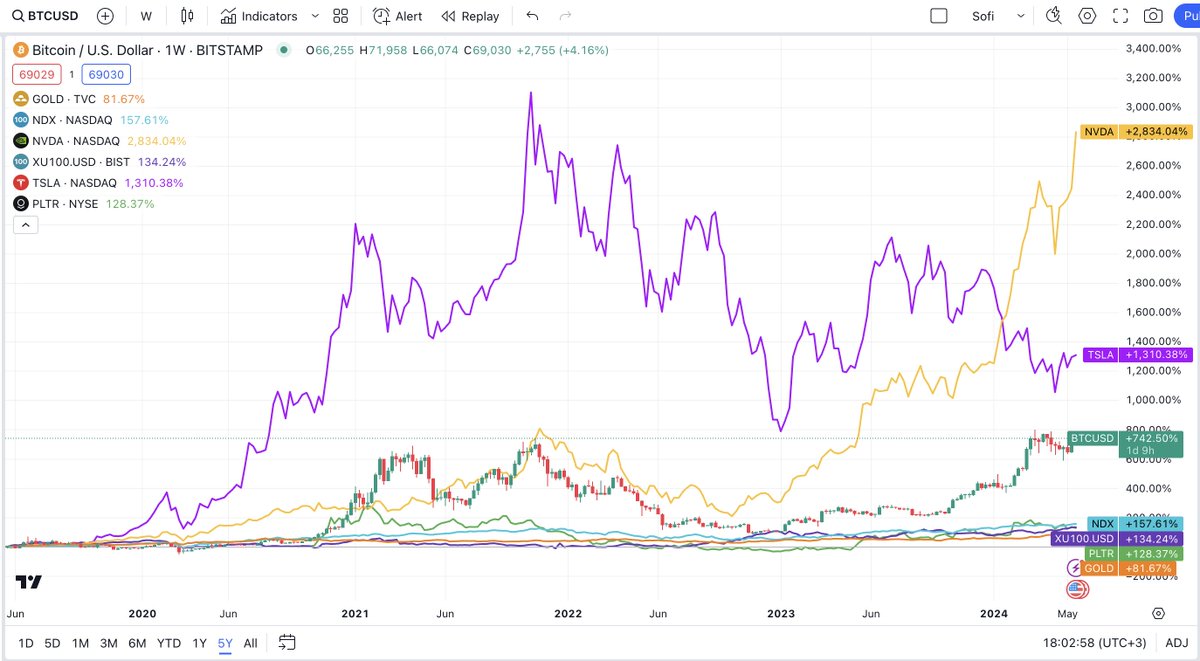Select the YTD range tab
Screen dimensions: 1200x661
[167, 643]
